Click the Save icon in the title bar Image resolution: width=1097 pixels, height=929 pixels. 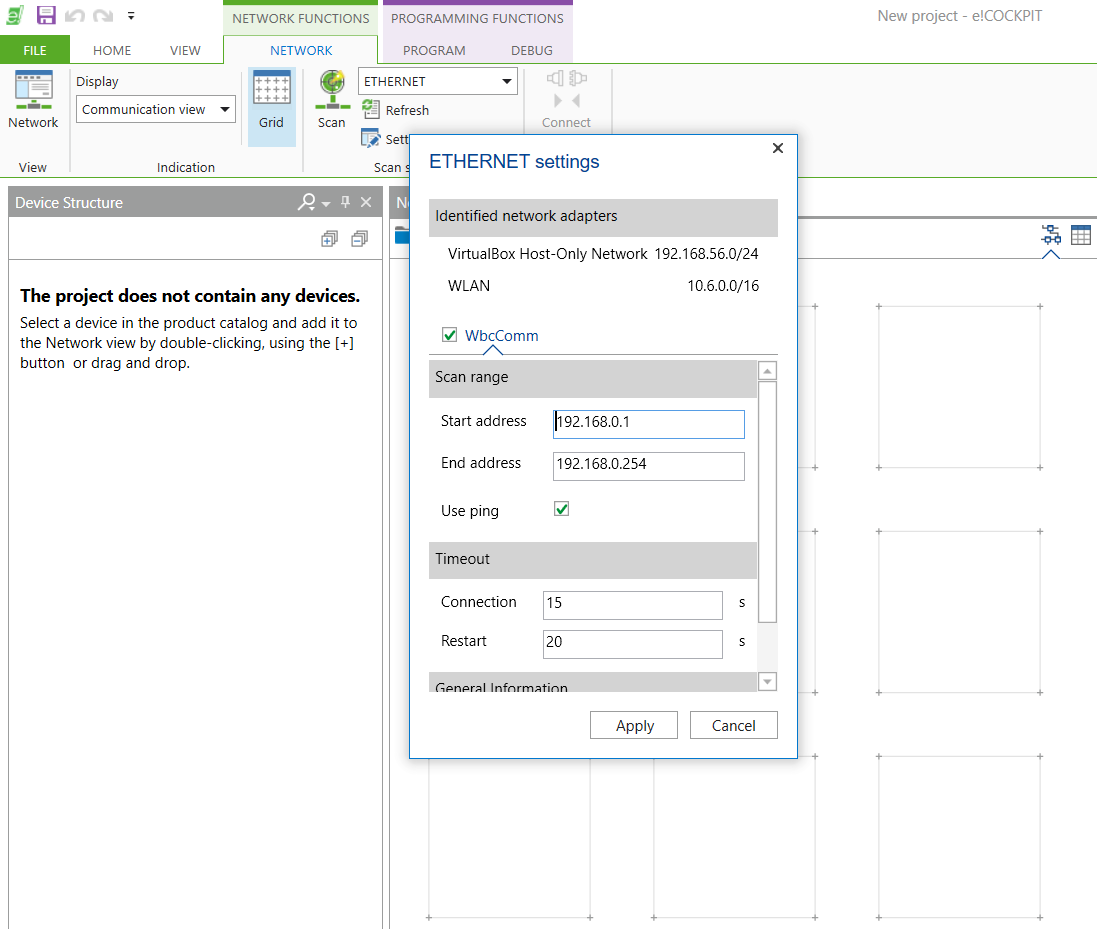(46, 15)
